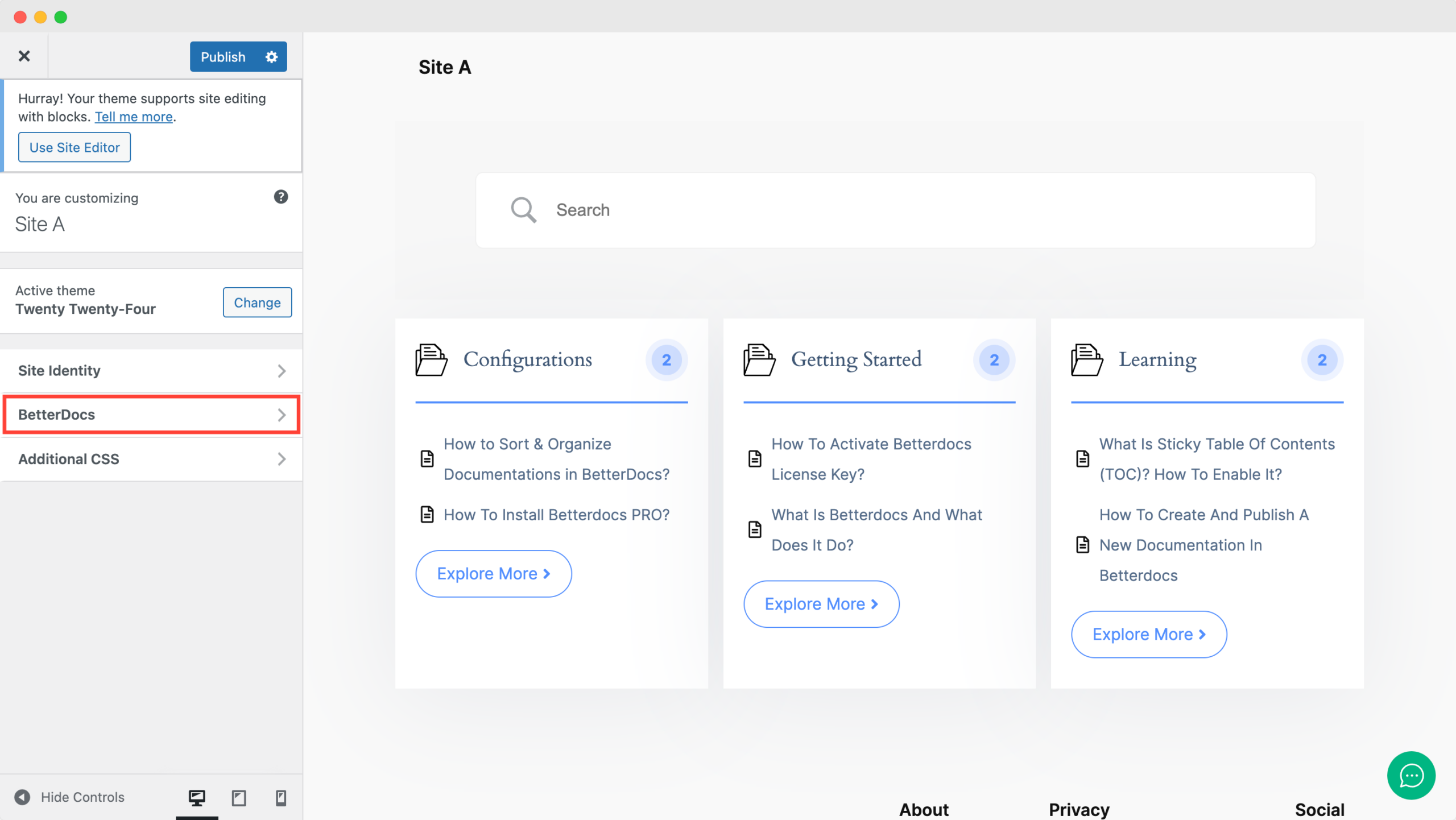Open the Tell me more link
This screenshot has width=1456, height=820.
point(134,117)
